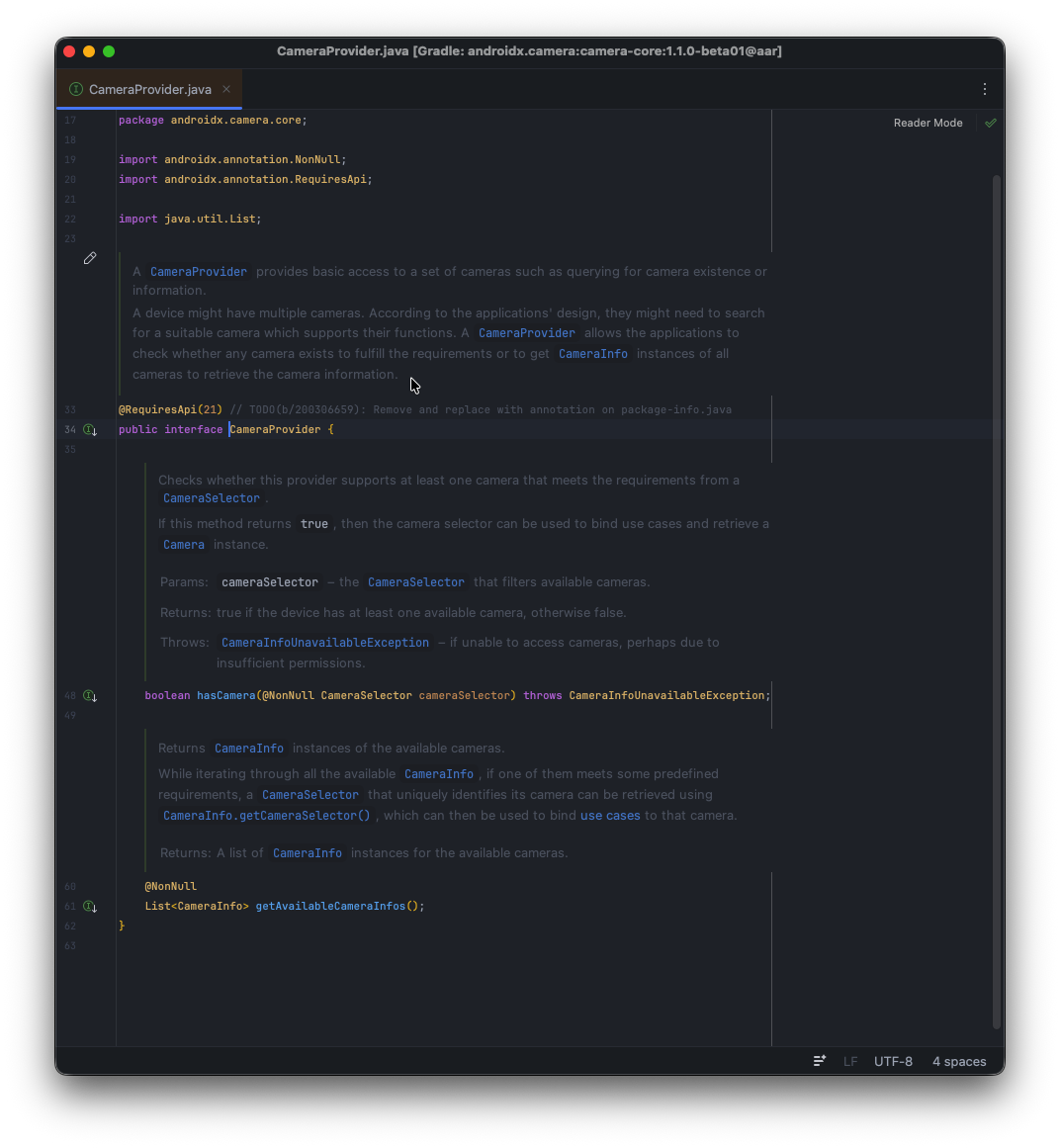
Task: Open the UTF-8 file encoding selector
Action: pyautogui.click(x=893, y=1062)
